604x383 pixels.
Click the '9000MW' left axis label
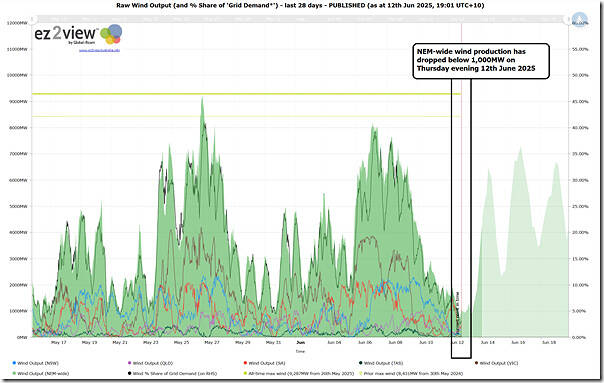pos(18,102)
